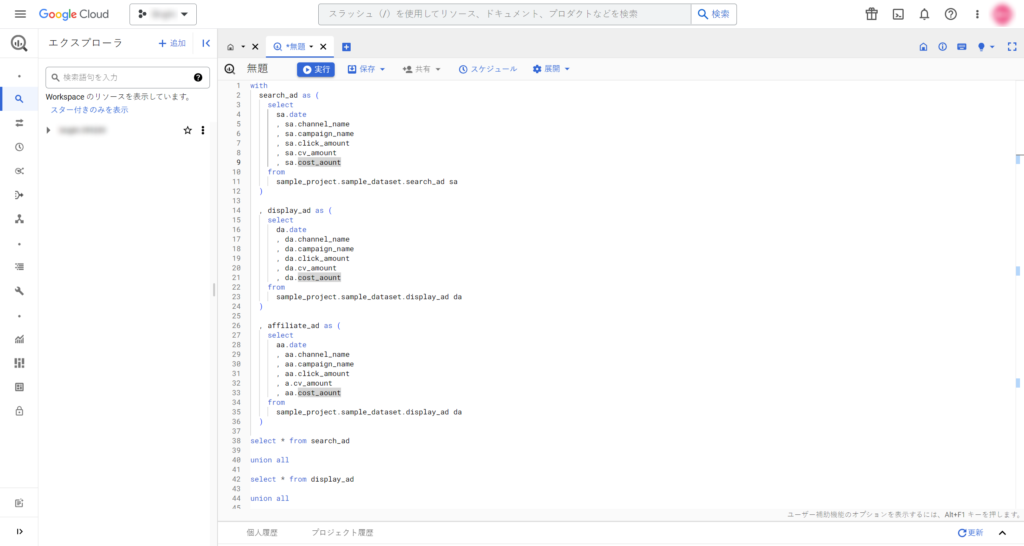Star the project in the explorer

(x=187, y=130)
